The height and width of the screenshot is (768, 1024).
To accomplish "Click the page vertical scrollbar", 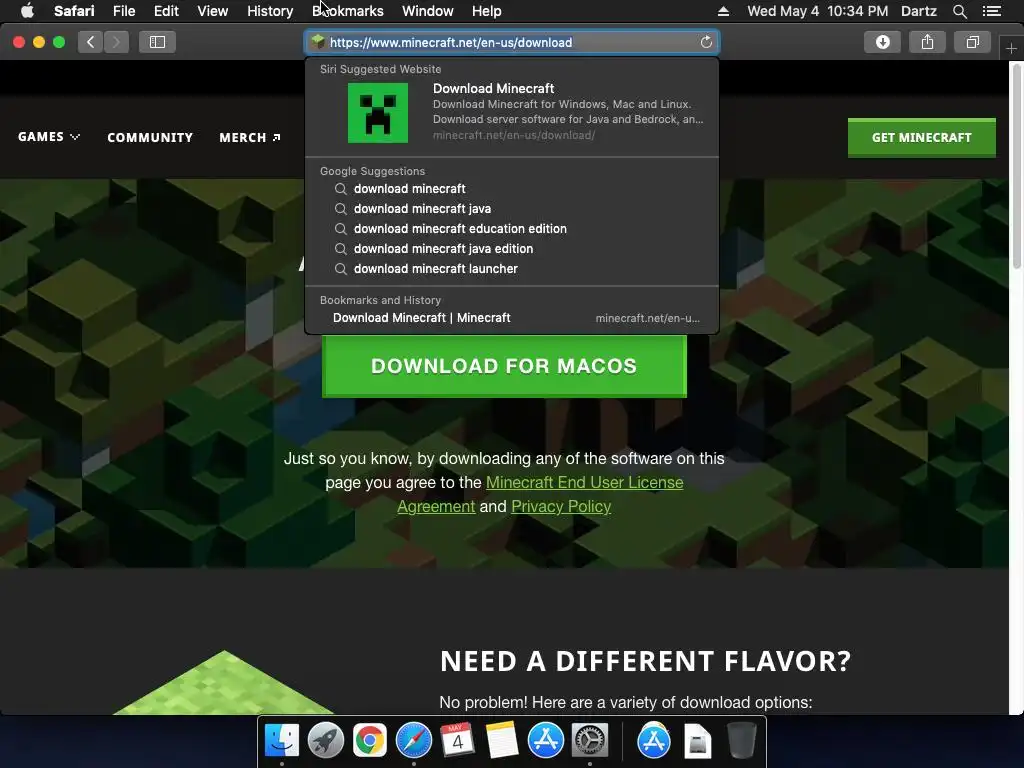I will point(1016,167).
